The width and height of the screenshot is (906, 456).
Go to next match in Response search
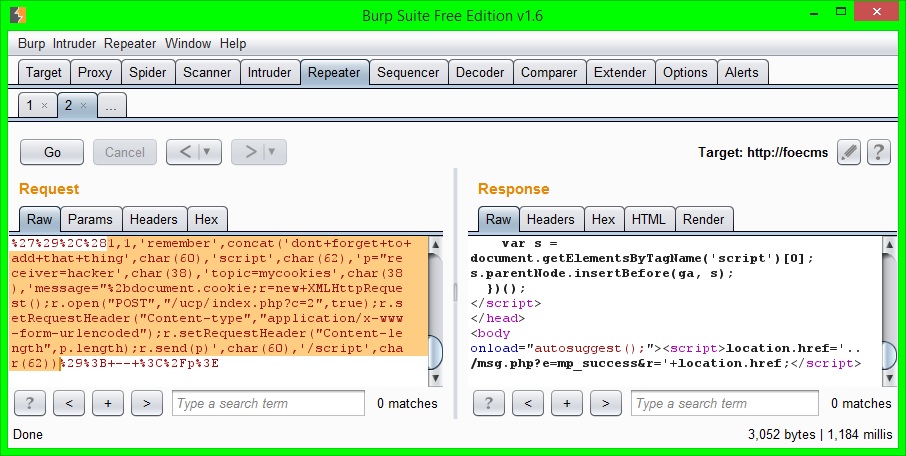tap(606, 403)
